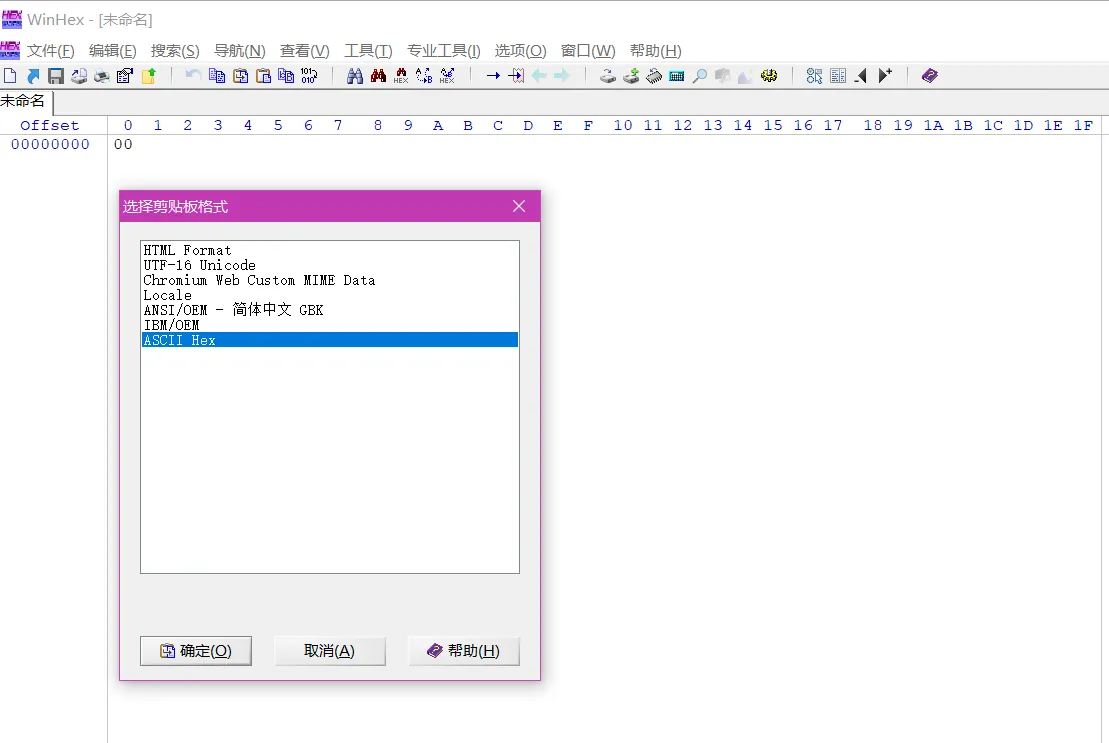Click the blue binoculars Find Text icon
1109x743 pixels.
click(354, 76)
